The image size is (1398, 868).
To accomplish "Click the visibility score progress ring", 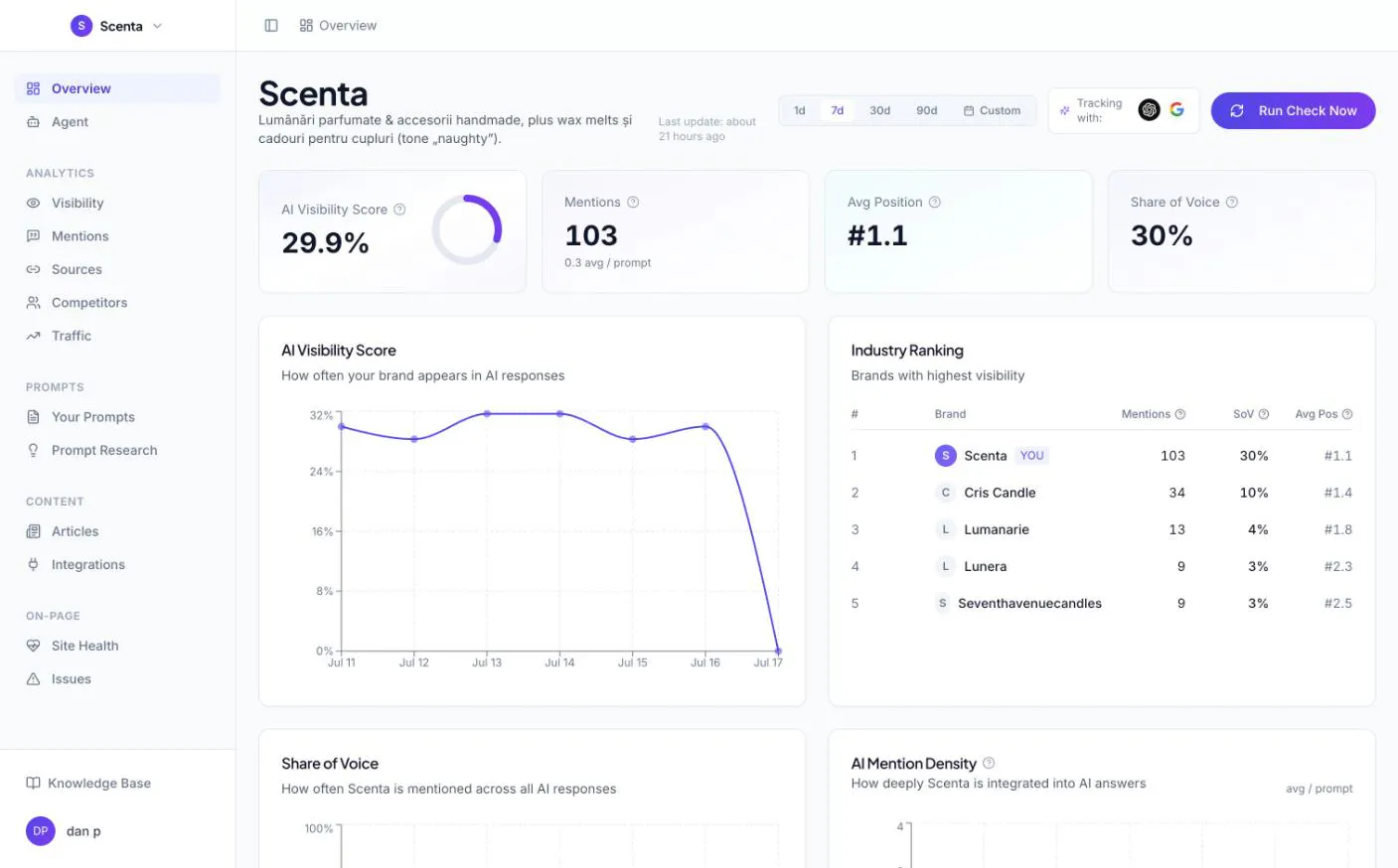I will (x=467, y=229).
